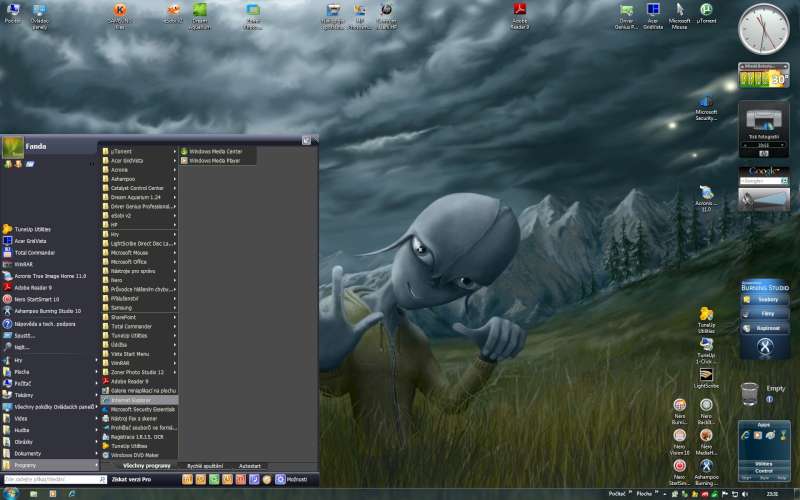This screenshot has height=500, width=800.
Task: Expand the Nero program folder
Action: click(139, 280)
